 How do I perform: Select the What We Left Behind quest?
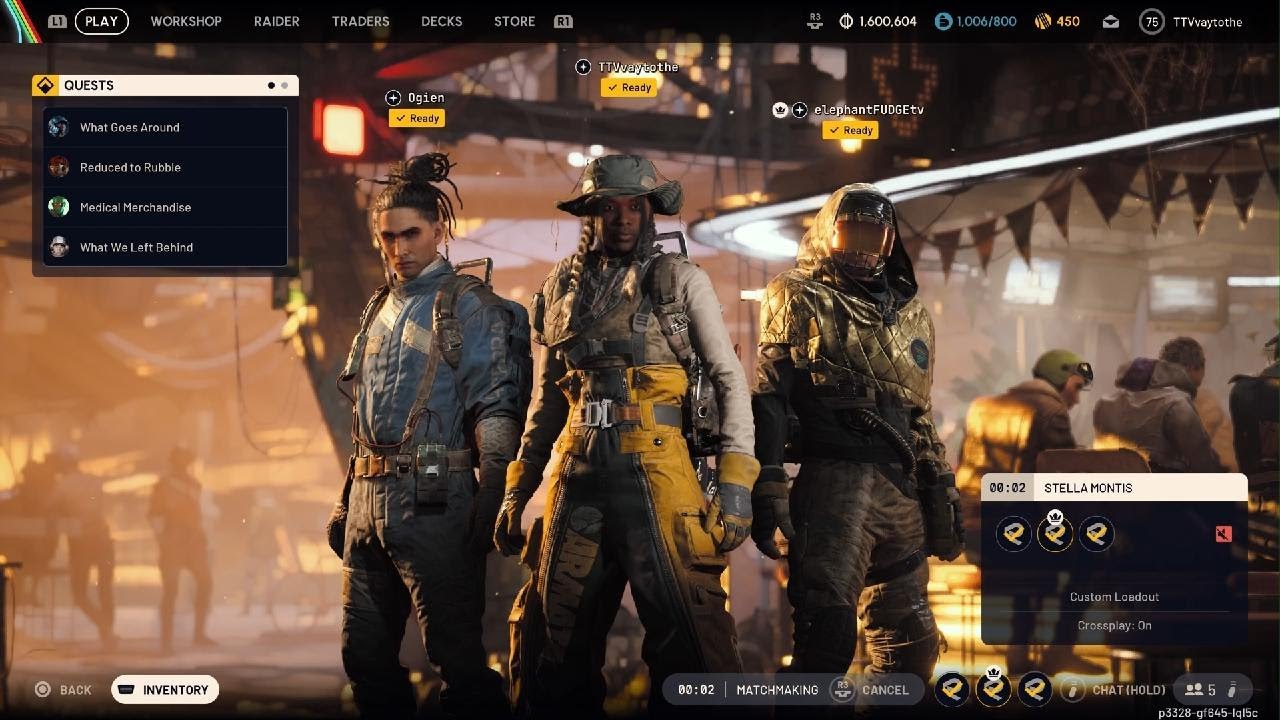(166, 247)
